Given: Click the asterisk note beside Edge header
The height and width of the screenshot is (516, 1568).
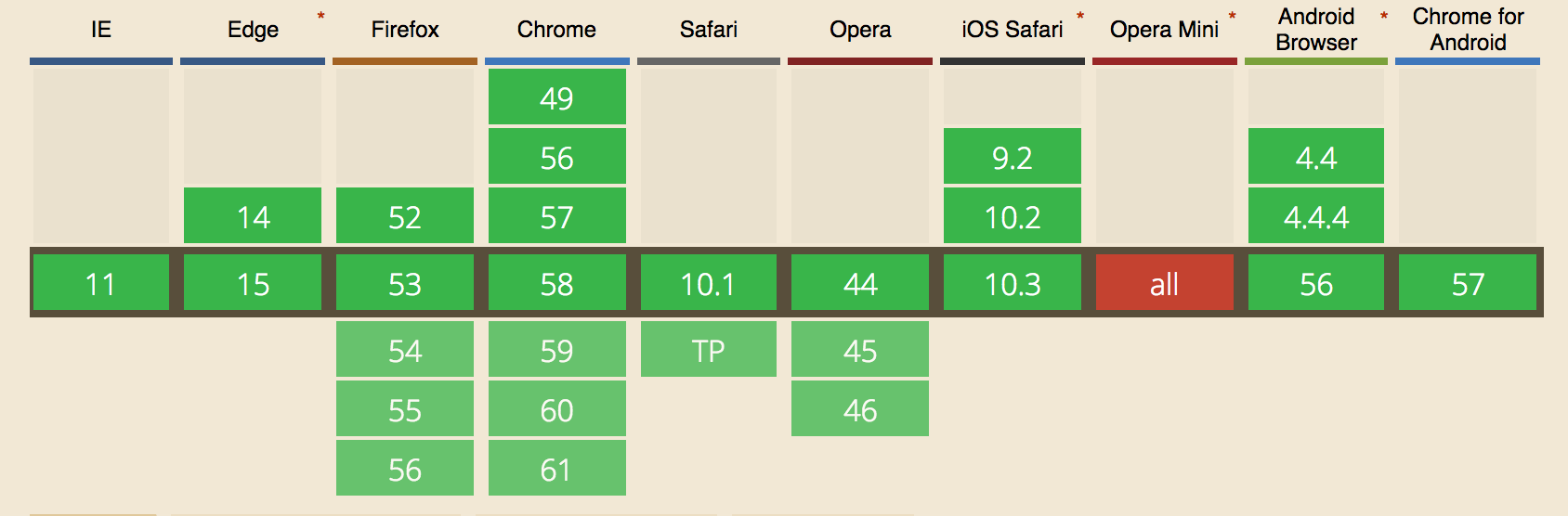Looking at the screenshot, I should [321, 17].
